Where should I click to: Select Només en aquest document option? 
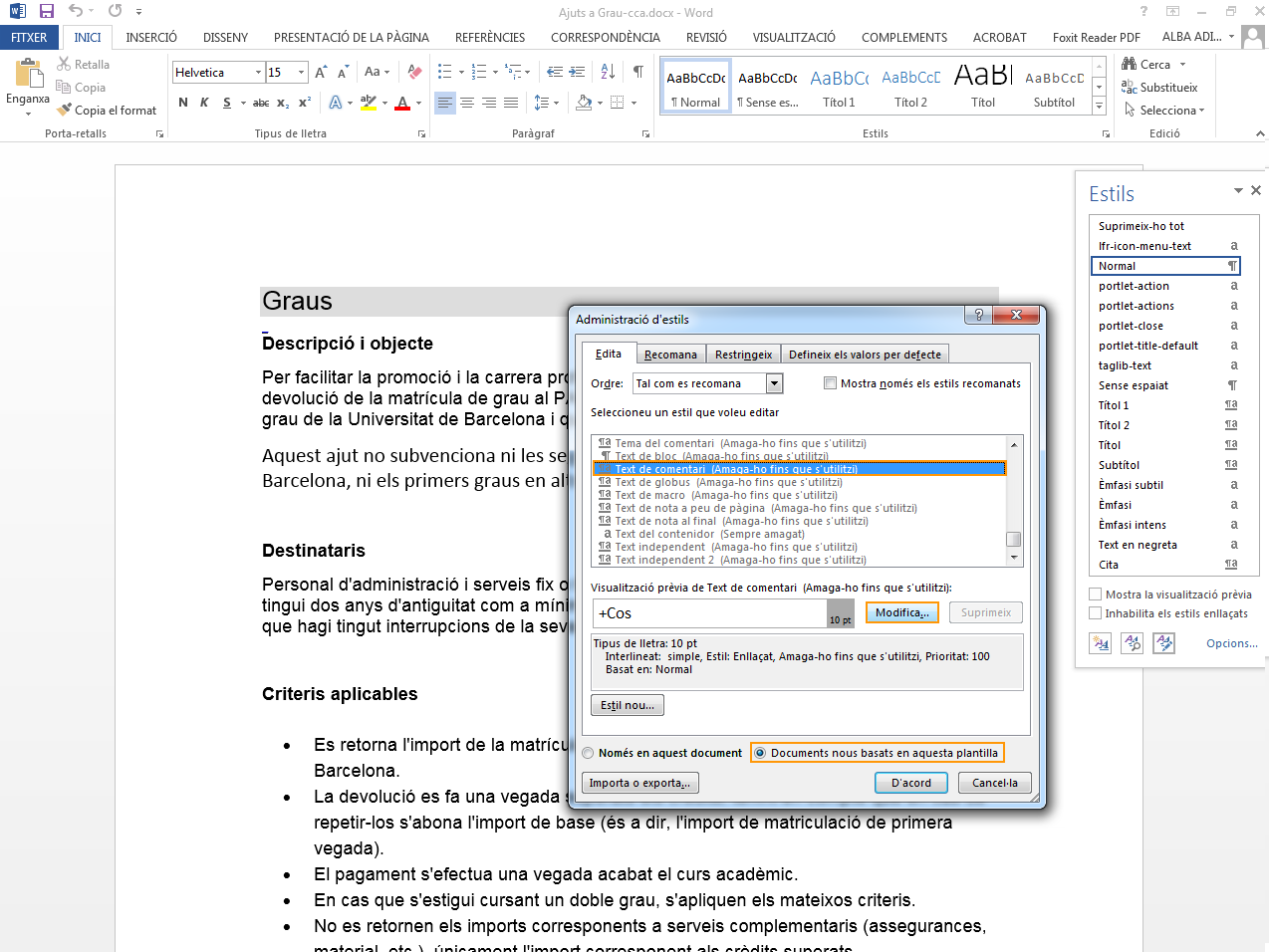(589, 753)
